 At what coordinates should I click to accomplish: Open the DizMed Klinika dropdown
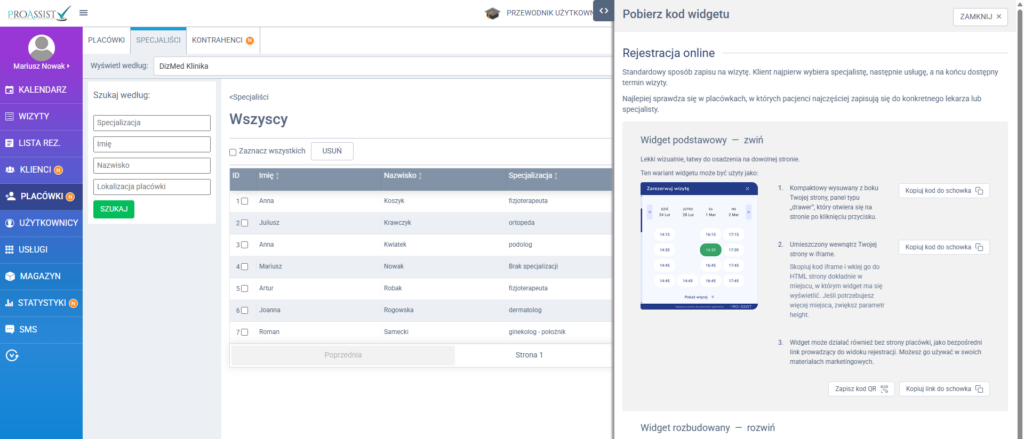click(380, 66)
